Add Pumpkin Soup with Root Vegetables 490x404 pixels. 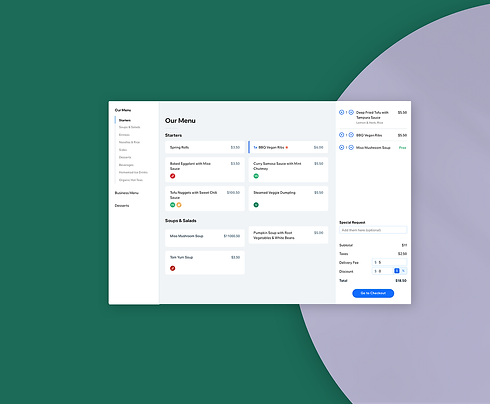288,235
